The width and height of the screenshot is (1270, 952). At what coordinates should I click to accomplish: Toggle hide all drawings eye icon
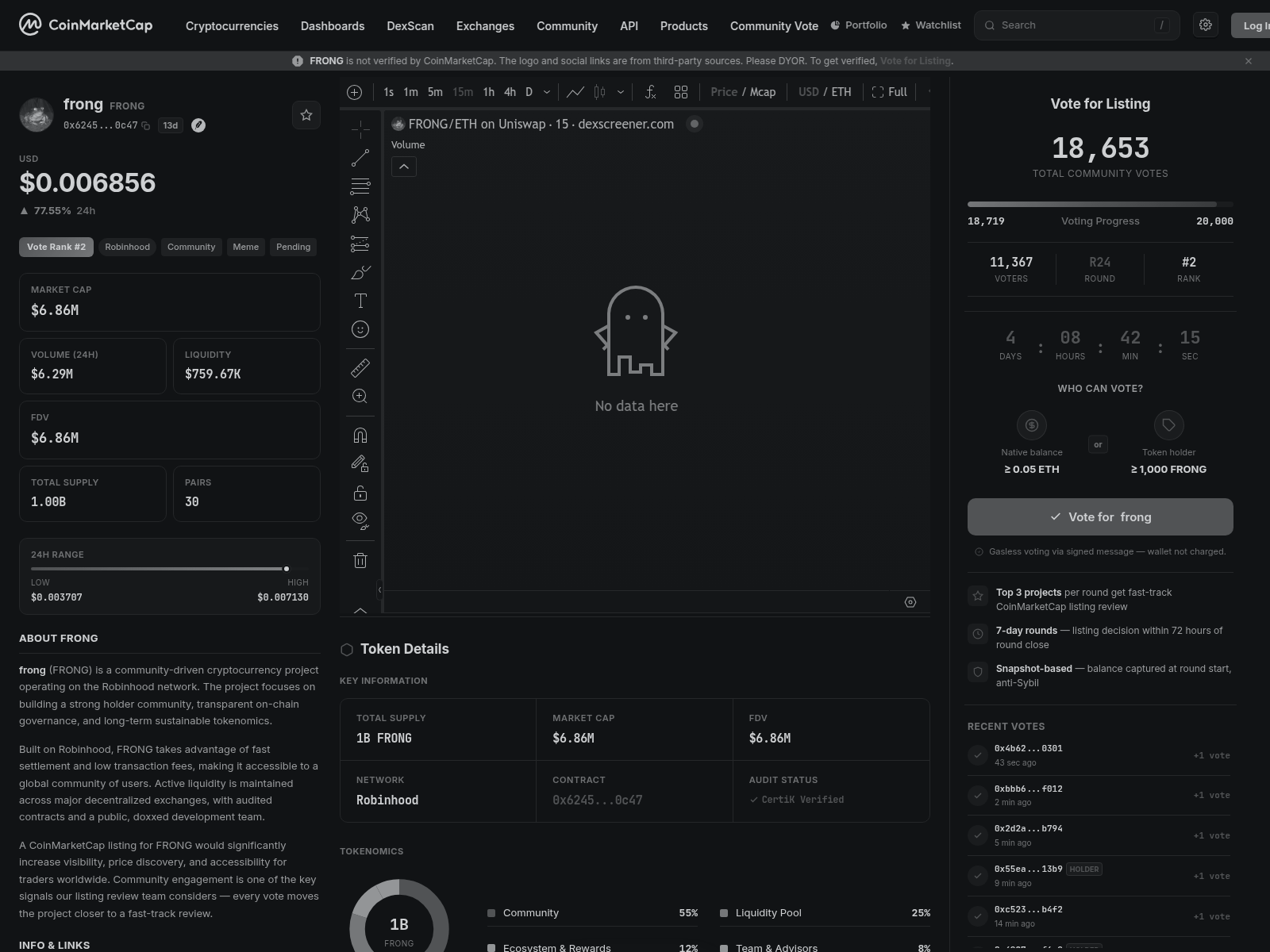[360, 521]
